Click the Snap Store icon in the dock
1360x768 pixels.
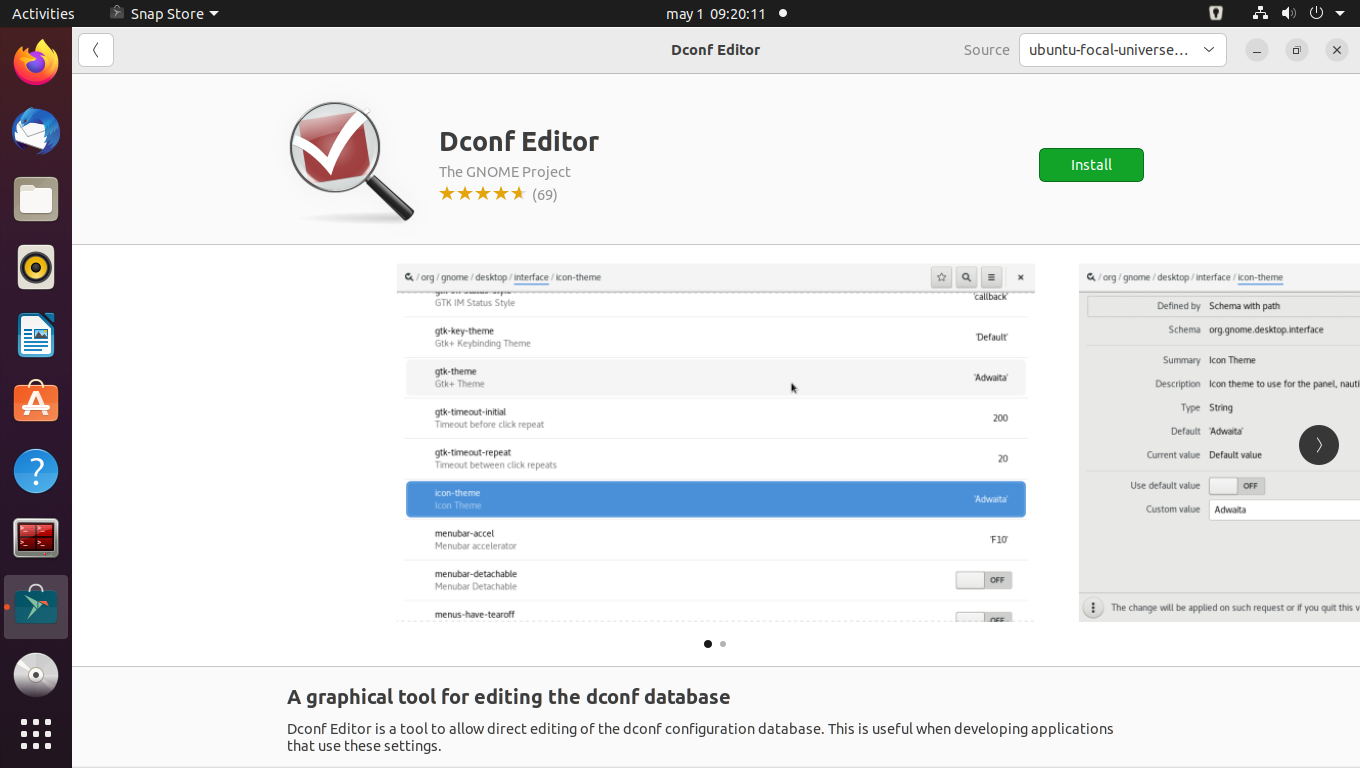point(36,607)
